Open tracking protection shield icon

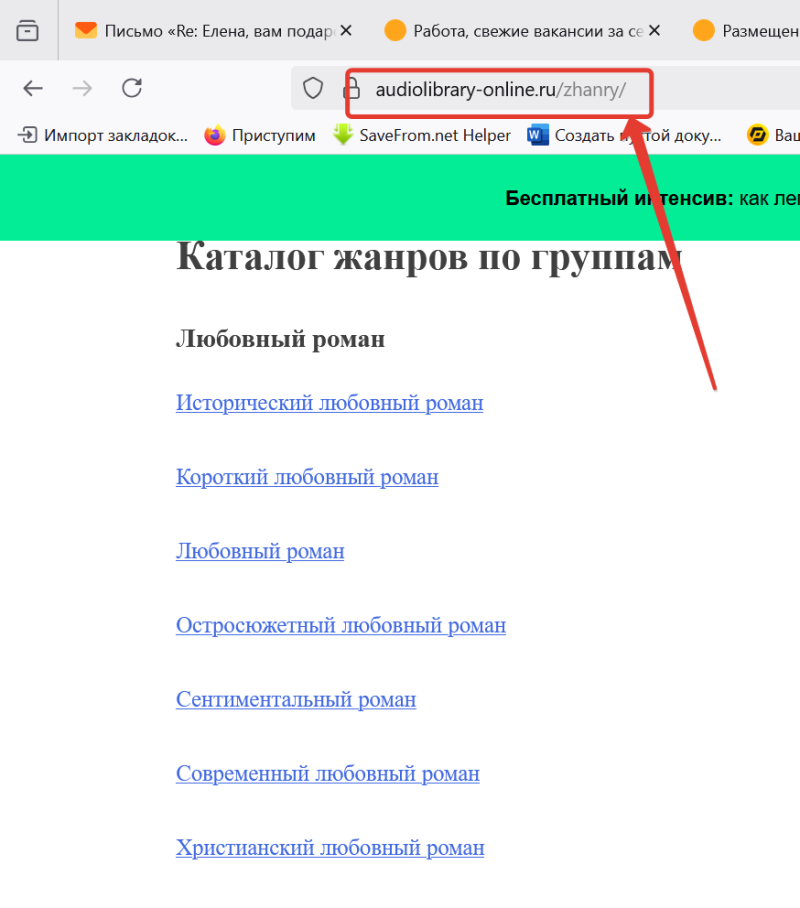click(314, 89)
